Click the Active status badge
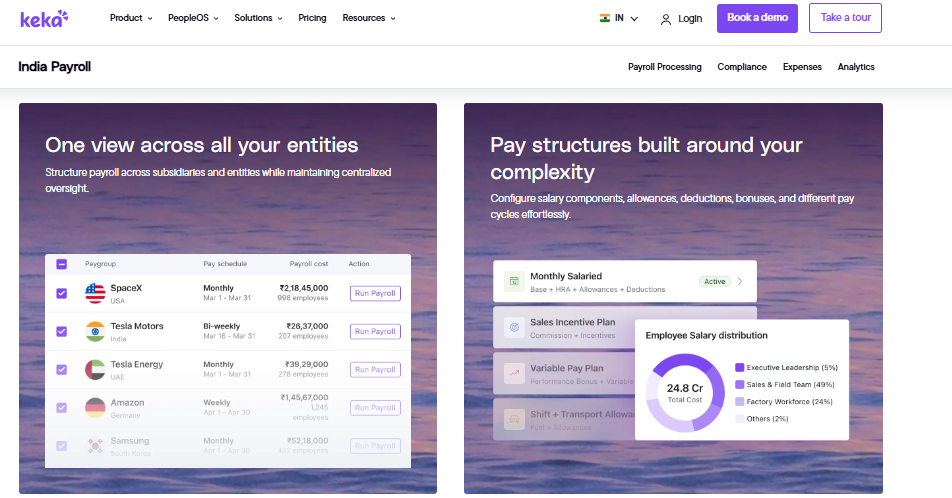Screen dimensions: 952x498 point(715,281)
